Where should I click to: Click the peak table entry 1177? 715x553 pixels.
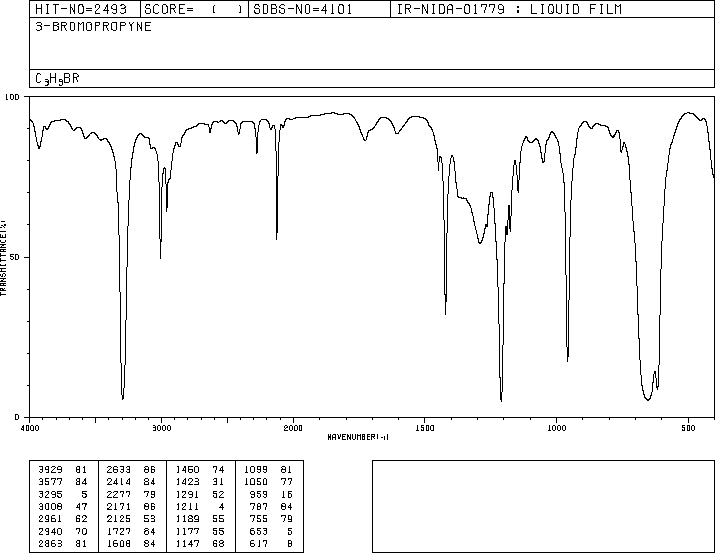click(x=187, y=532)
